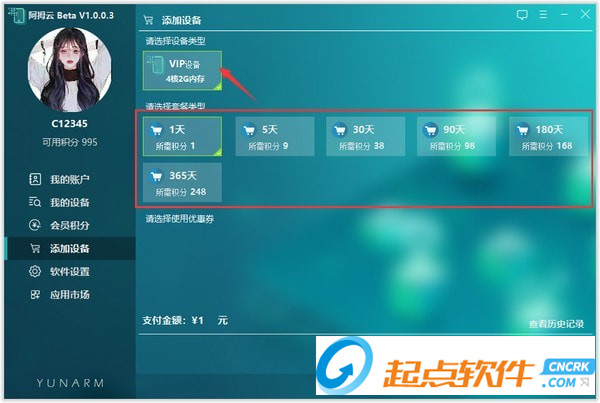
Task: Click the 我的设备 device list icon
Action: pos(35,202)
